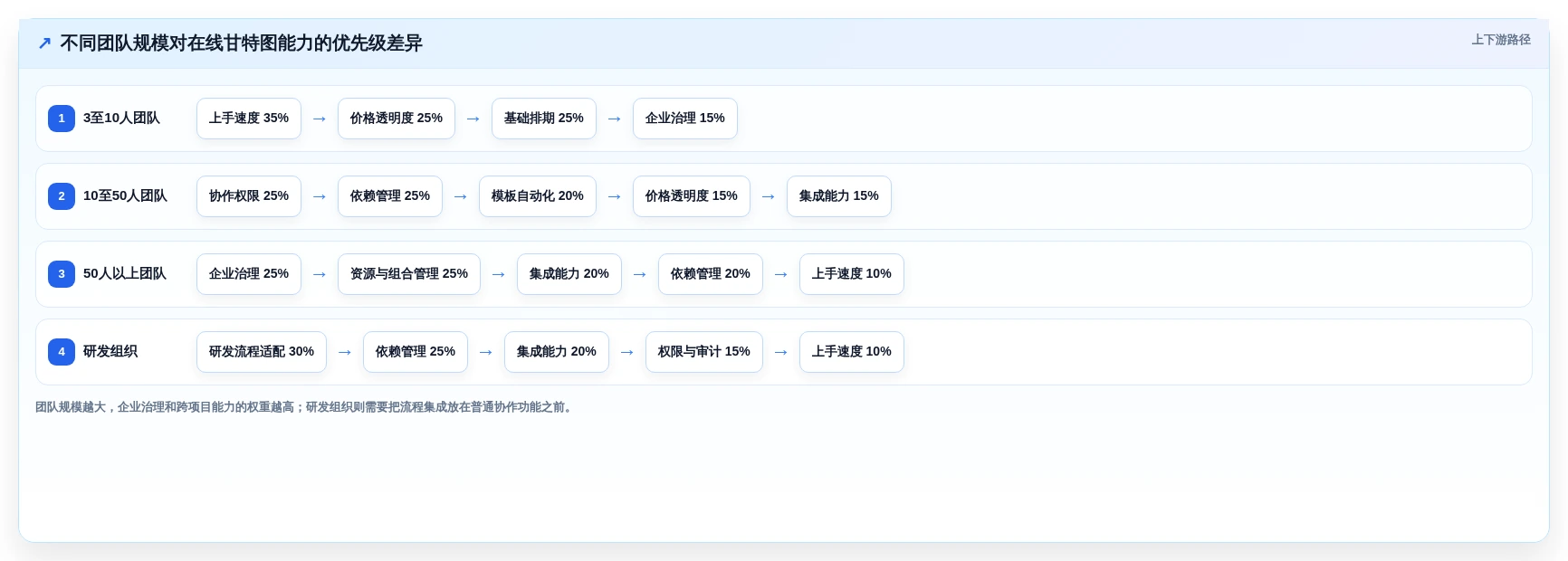1568x561 pixels.
Task: Click 集成能力 20% in 50人以上团队 row
Action: [569, 274]
